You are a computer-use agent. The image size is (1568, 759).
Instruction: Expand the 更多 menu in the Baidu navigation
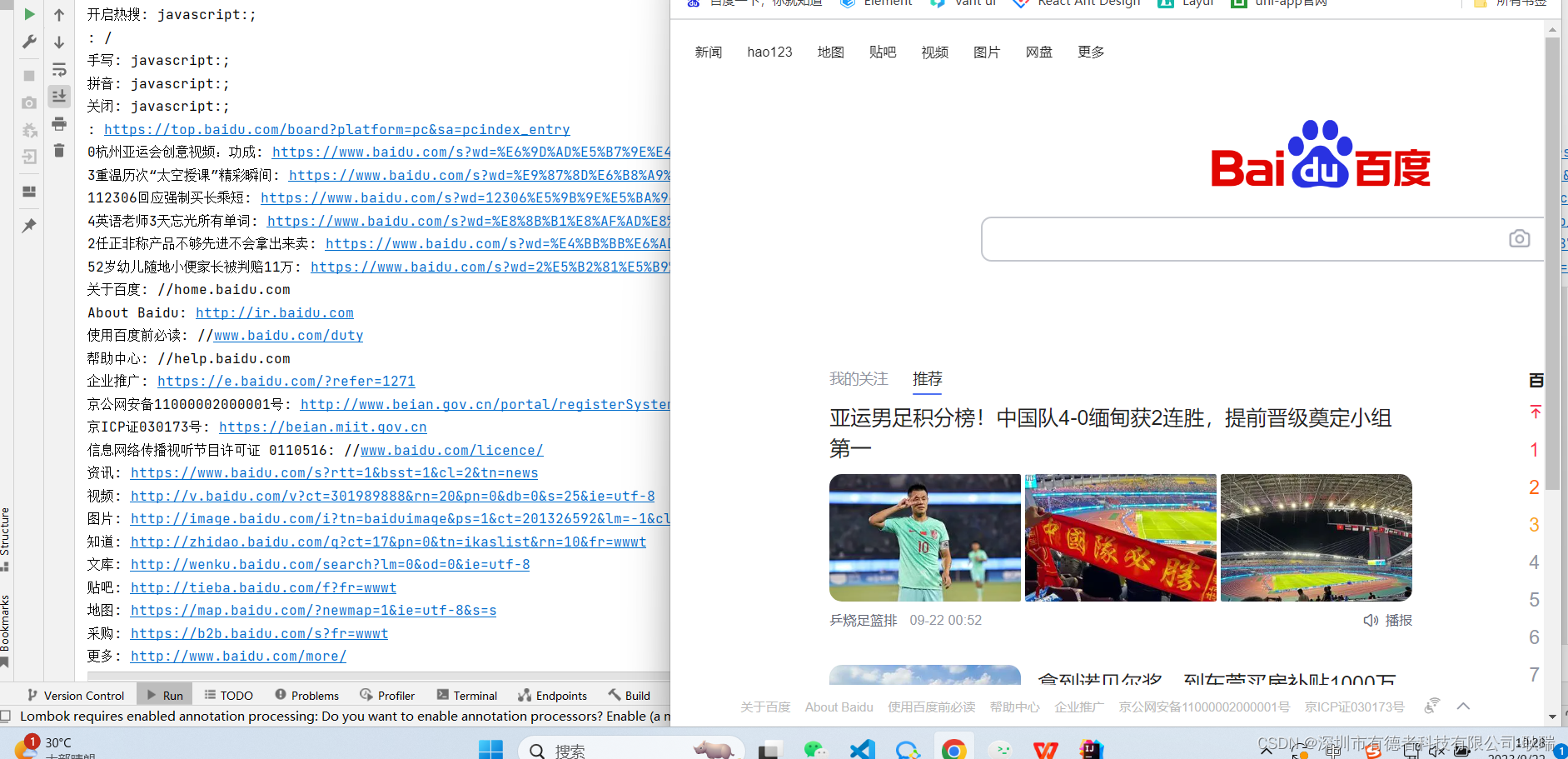[1091, 52]
